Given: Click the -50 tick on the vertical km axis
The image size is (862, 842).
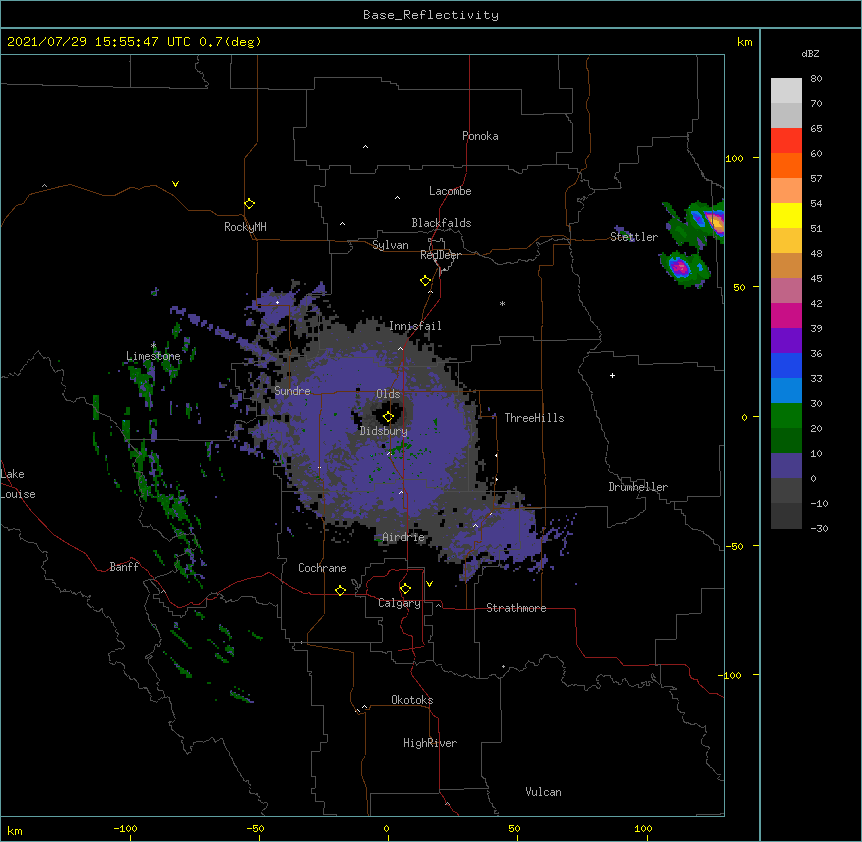Looking at the screenshot, I should 734,546.
